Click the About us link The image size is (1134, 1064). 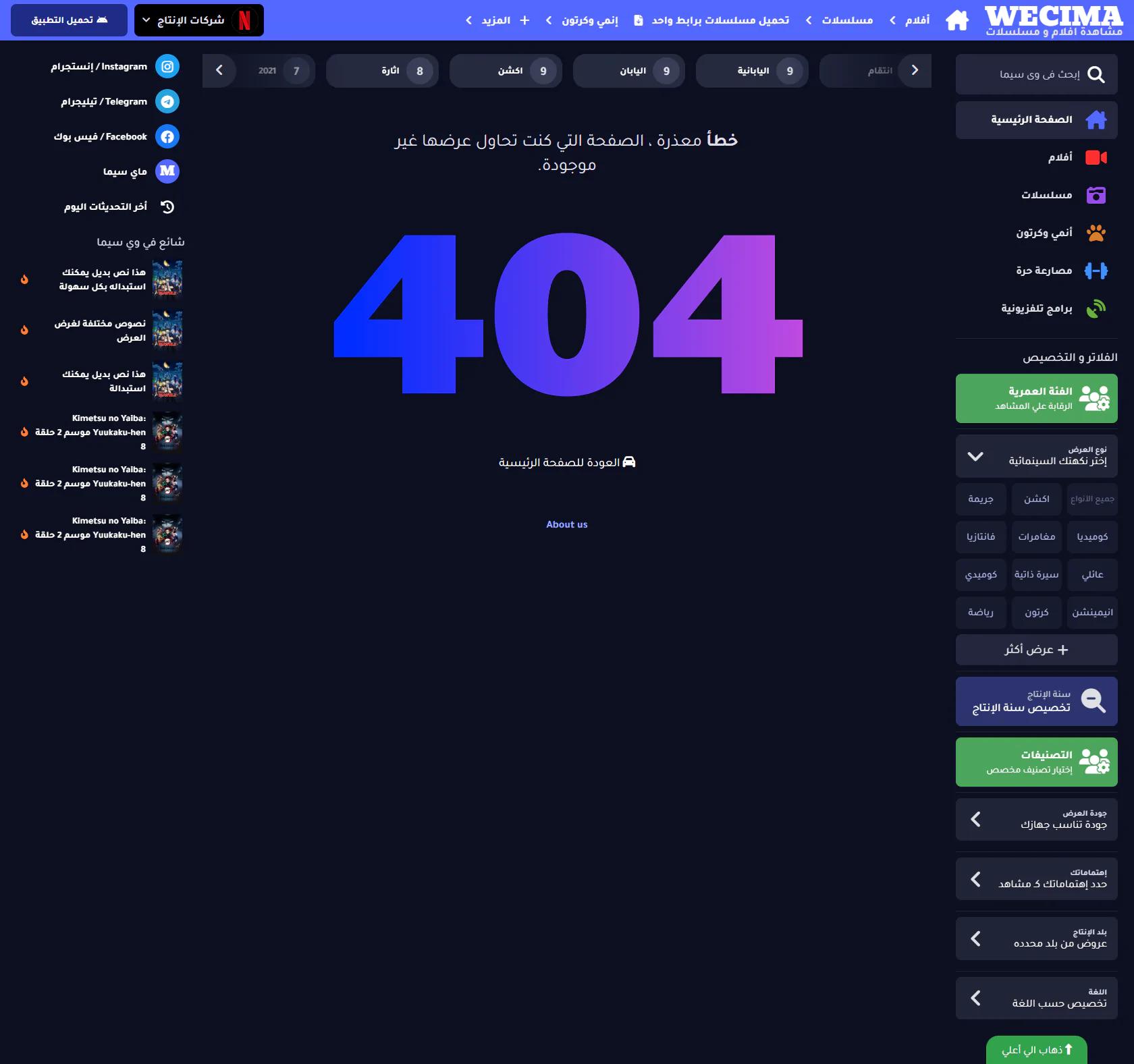coord(566,524)
